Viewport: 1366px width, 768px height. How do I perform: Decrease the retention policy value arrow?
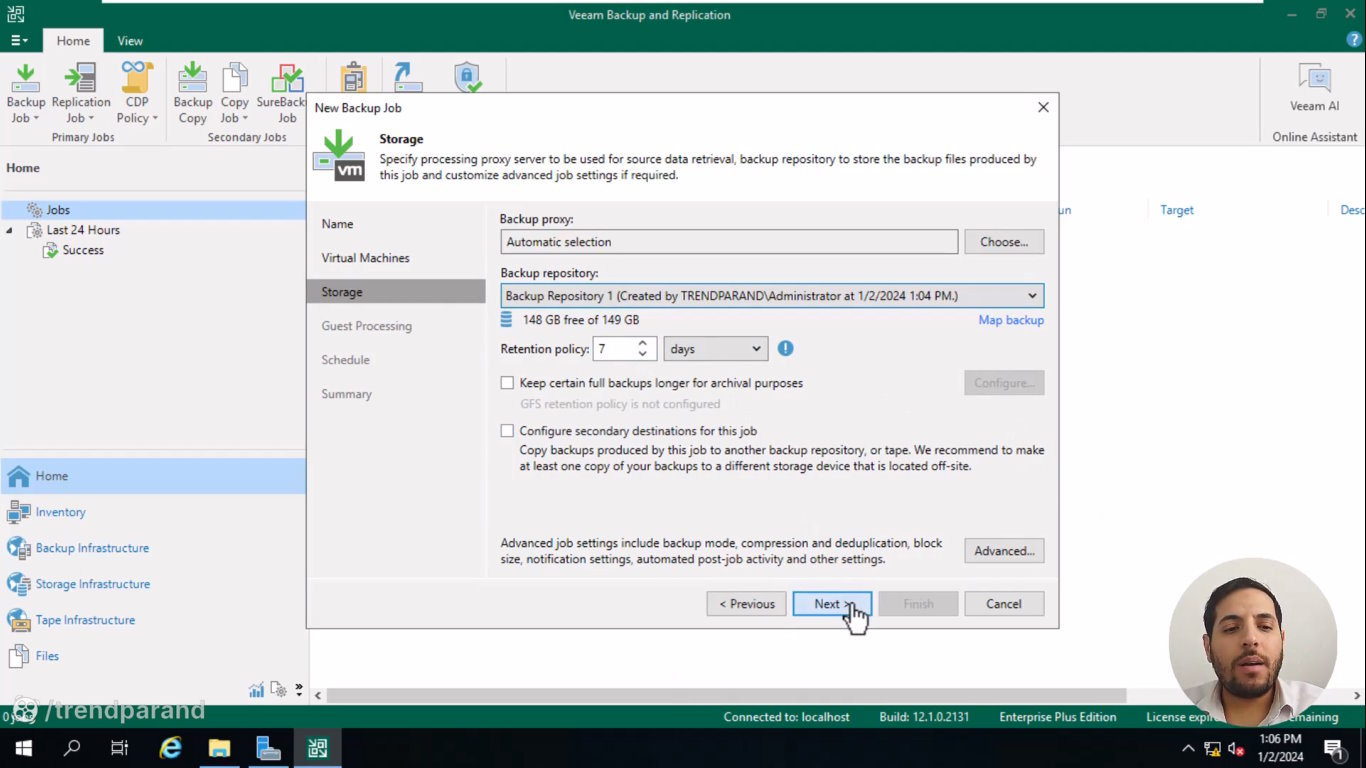click(642, 355)
